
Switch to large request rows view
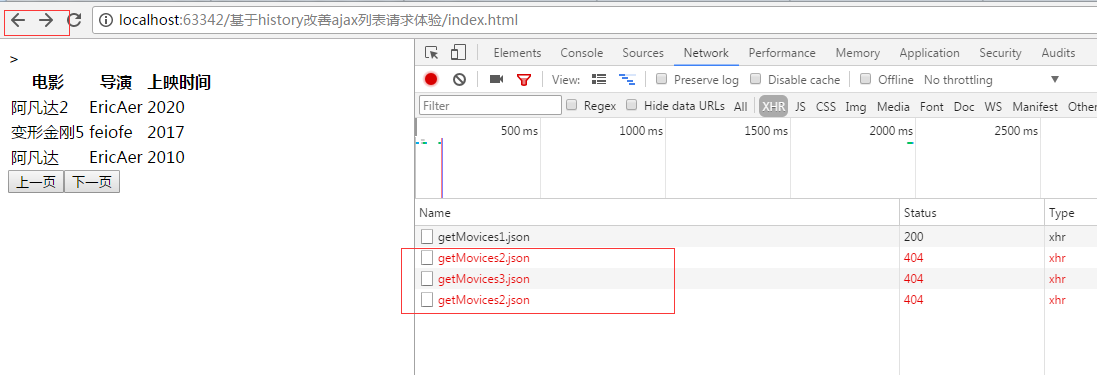tap(599, 79)
